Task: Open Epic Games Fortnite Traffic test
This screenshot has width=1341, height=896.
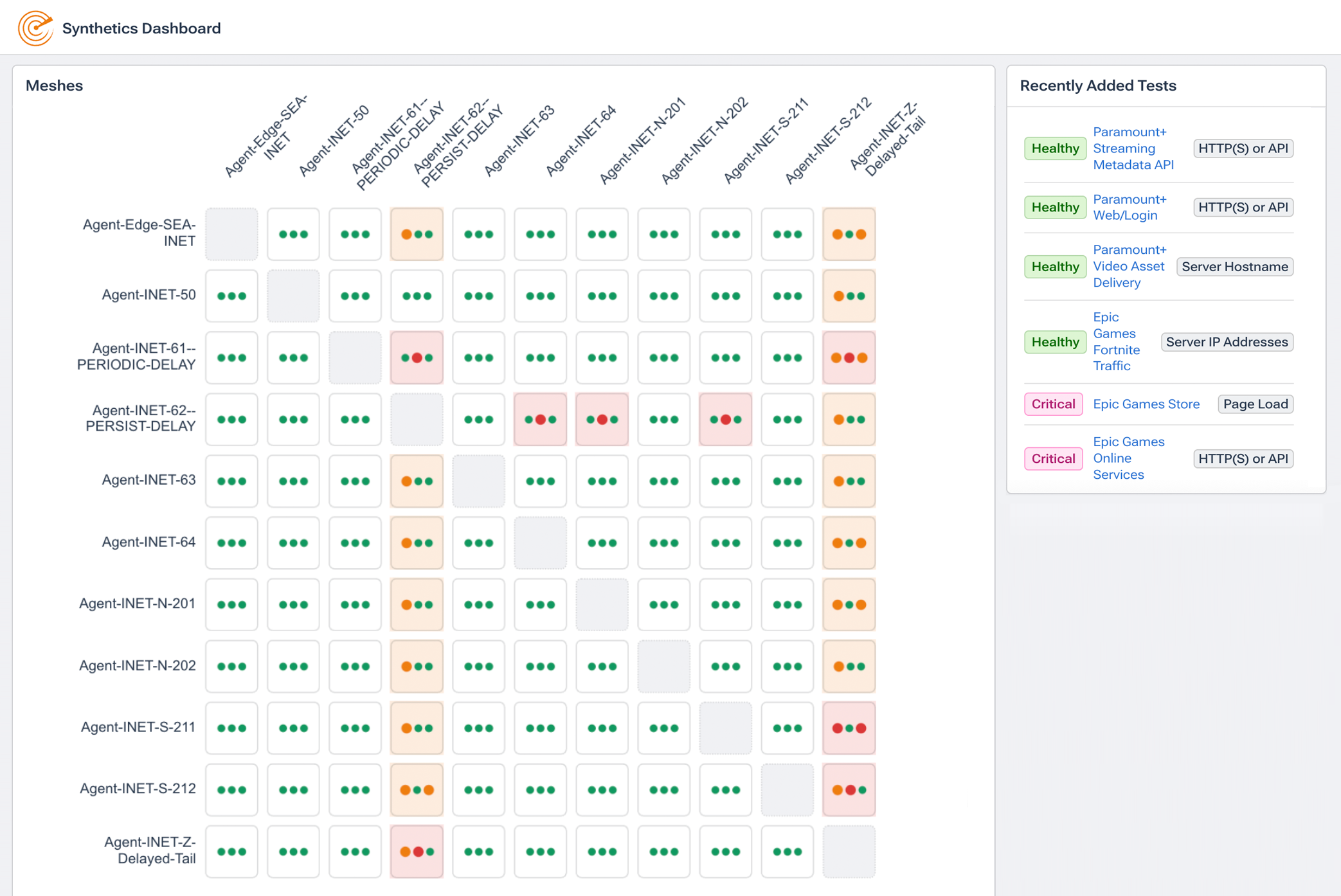Action: point(1116,341)
